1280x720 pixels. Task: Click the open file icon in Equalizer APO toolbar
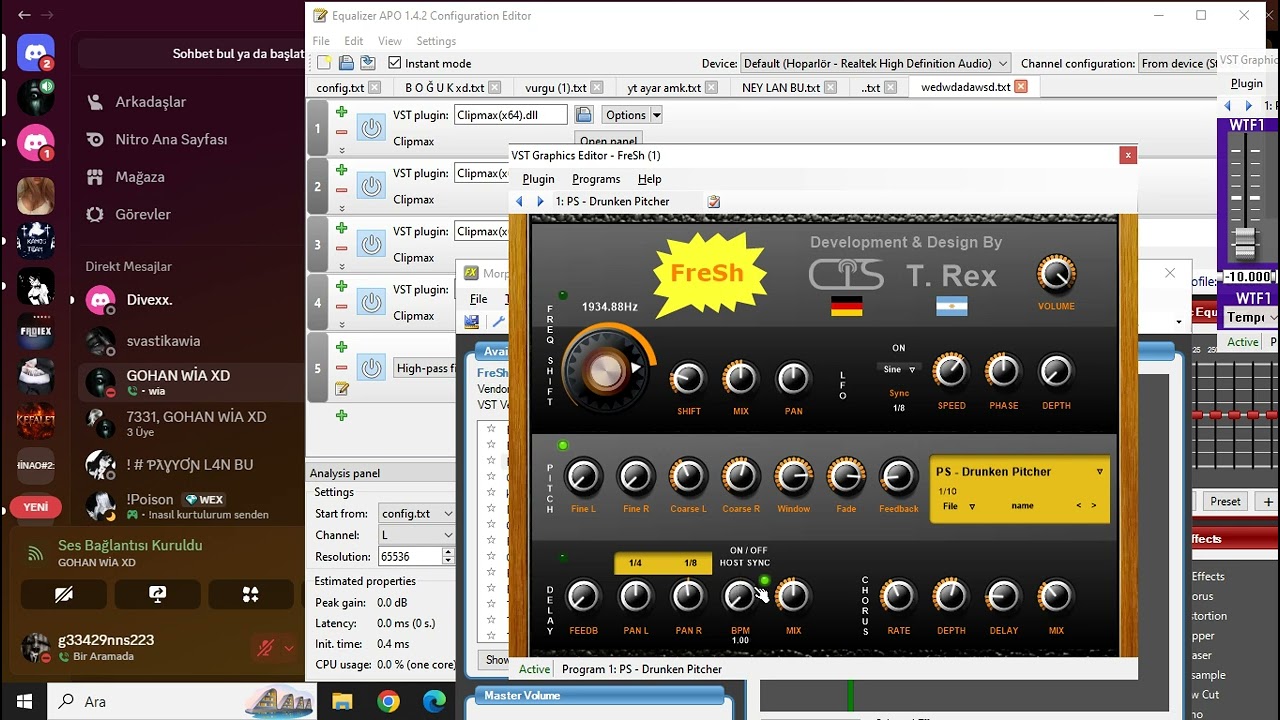click(x=346, y=63)
